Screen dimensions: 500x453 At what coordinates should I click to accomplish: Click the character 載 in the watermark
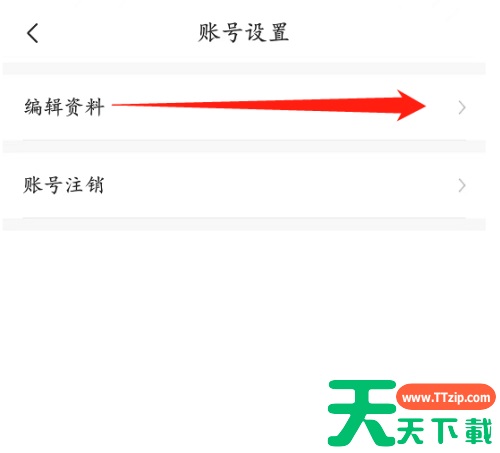pyautogui.click(x=479, y=431)
